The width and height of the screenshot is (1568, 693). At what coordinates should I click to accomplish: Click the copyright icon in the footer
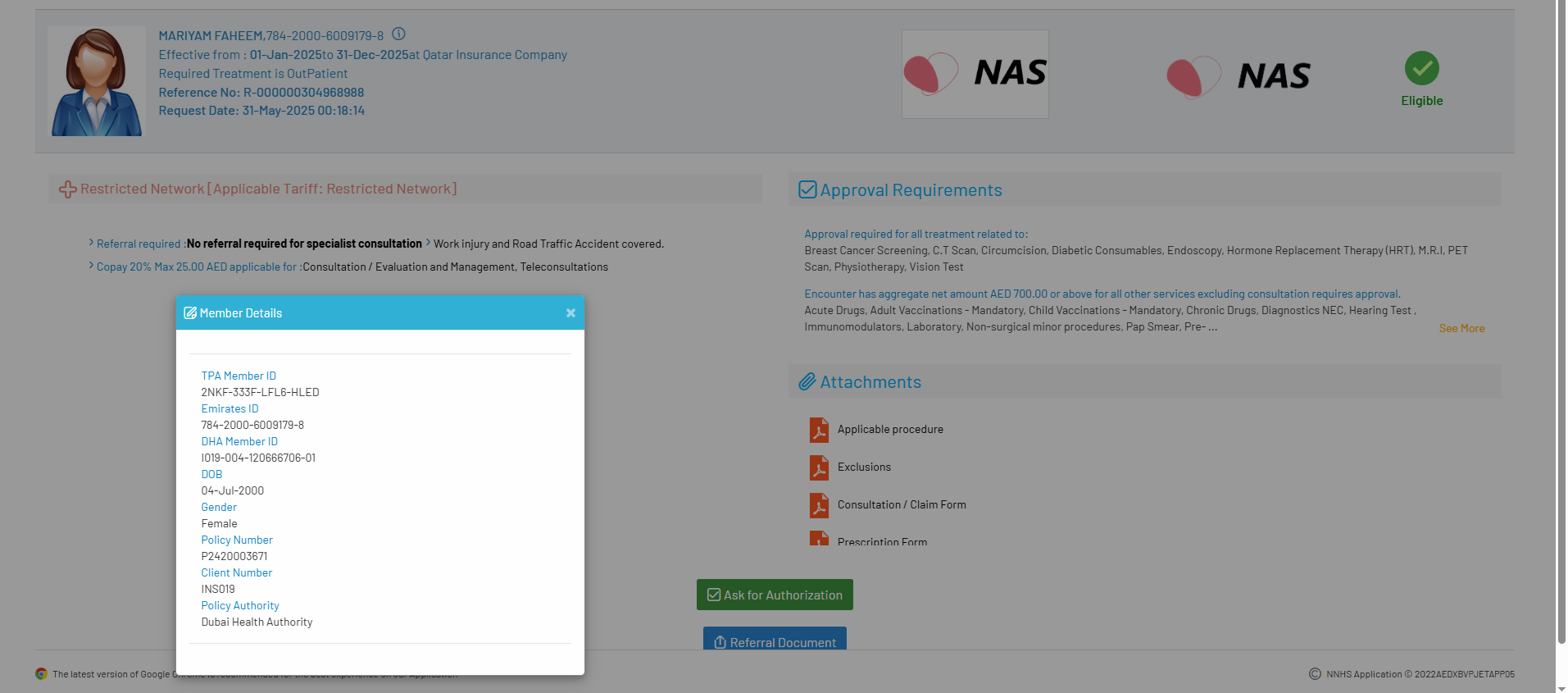[x=1315, y=674]
